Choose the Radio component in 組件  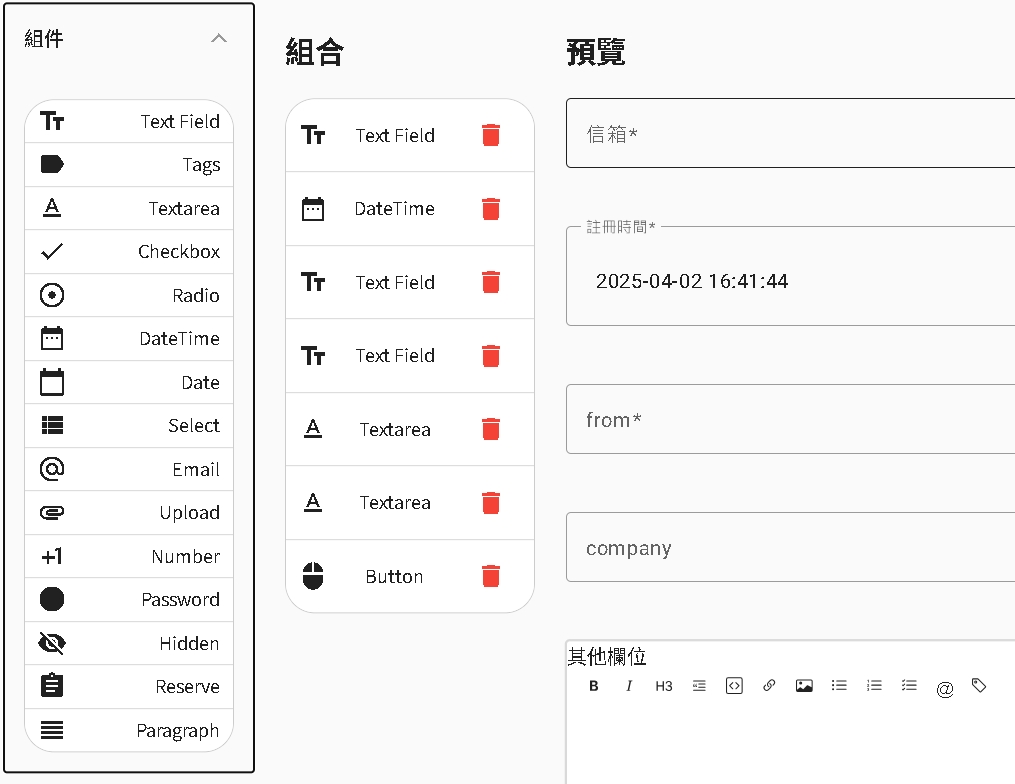[x=129, y=295]
